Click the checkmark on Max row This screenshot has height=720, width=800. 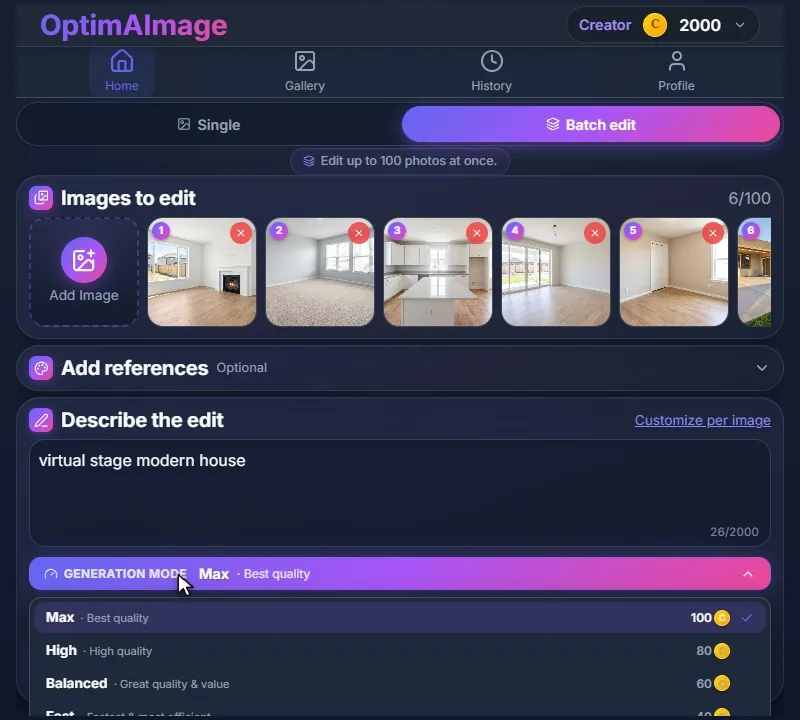[x=747, y=618]
